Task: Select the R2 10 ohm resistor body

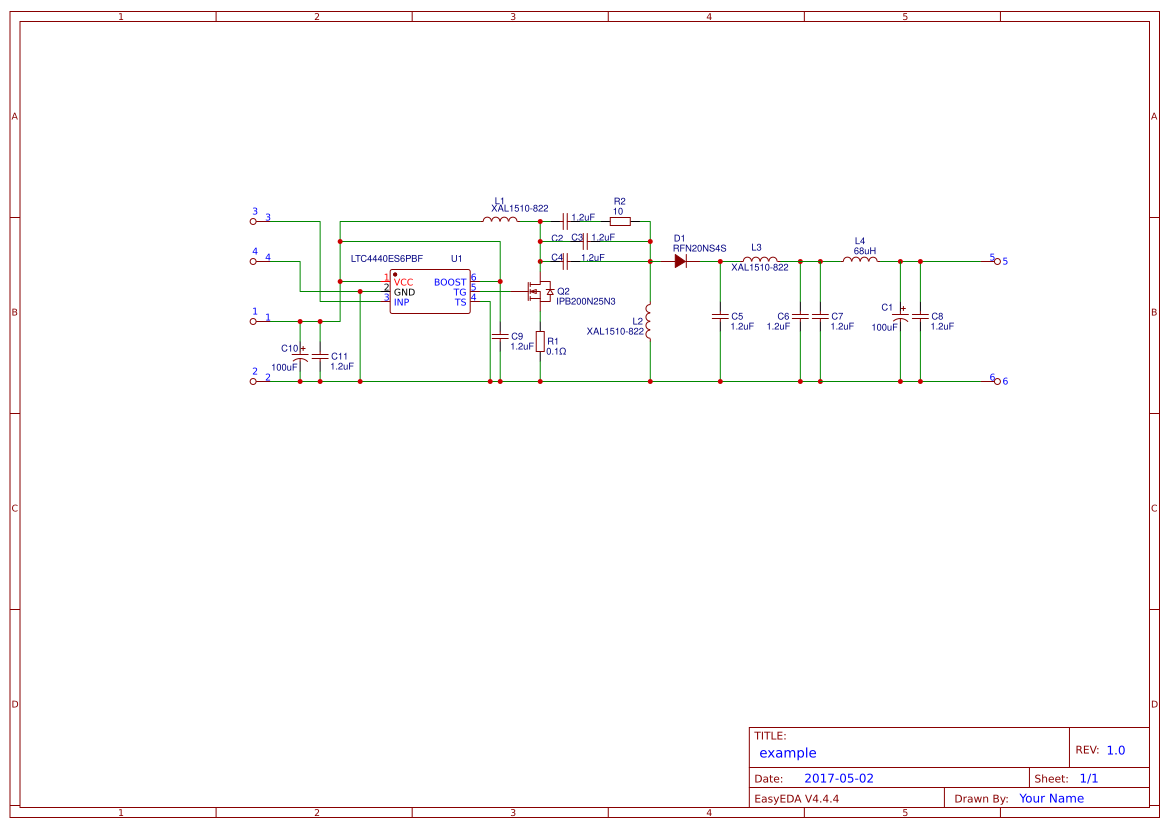Action: [x=618, y=222]
